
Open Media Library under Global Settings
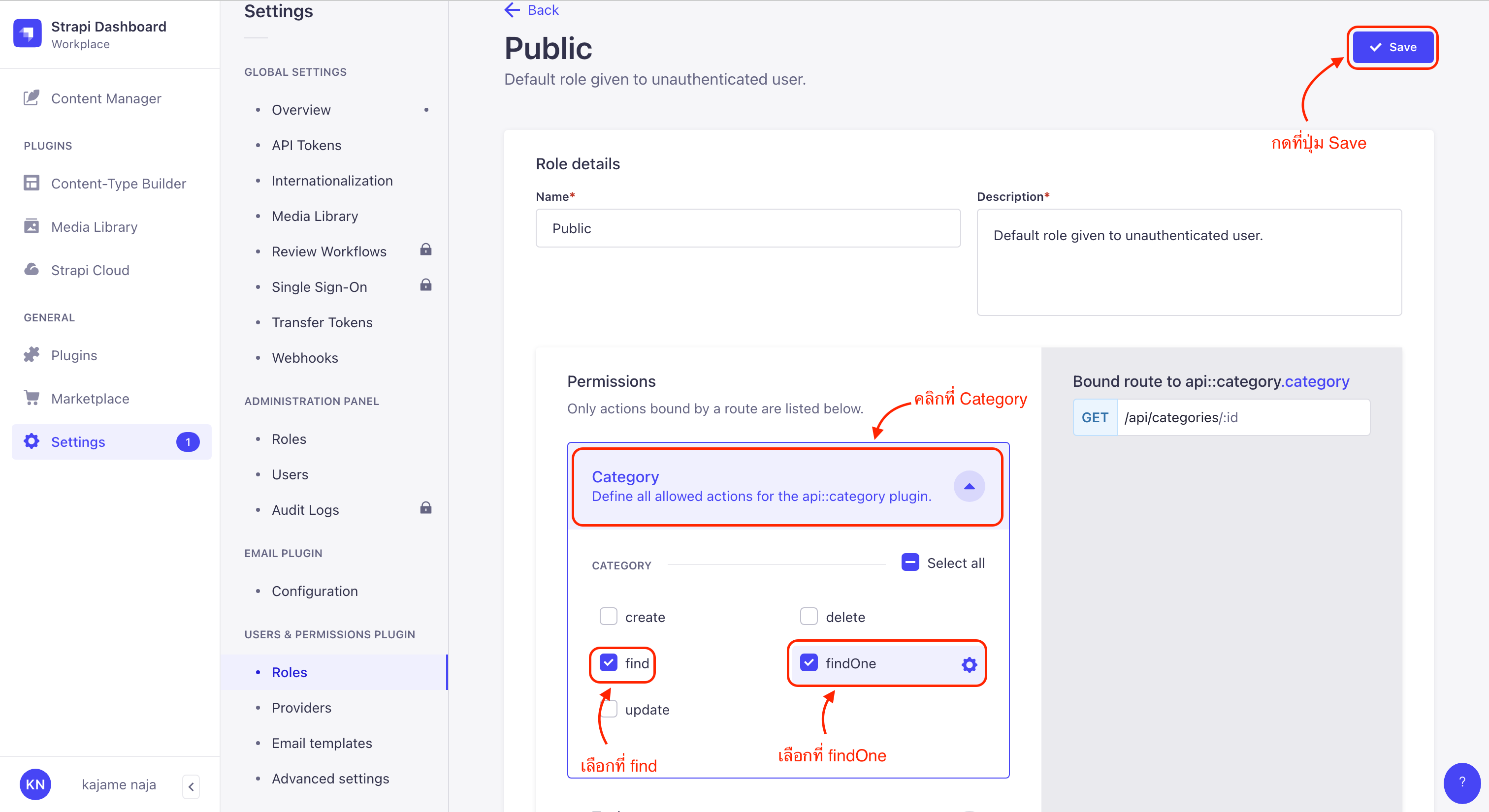pos(315,216)
